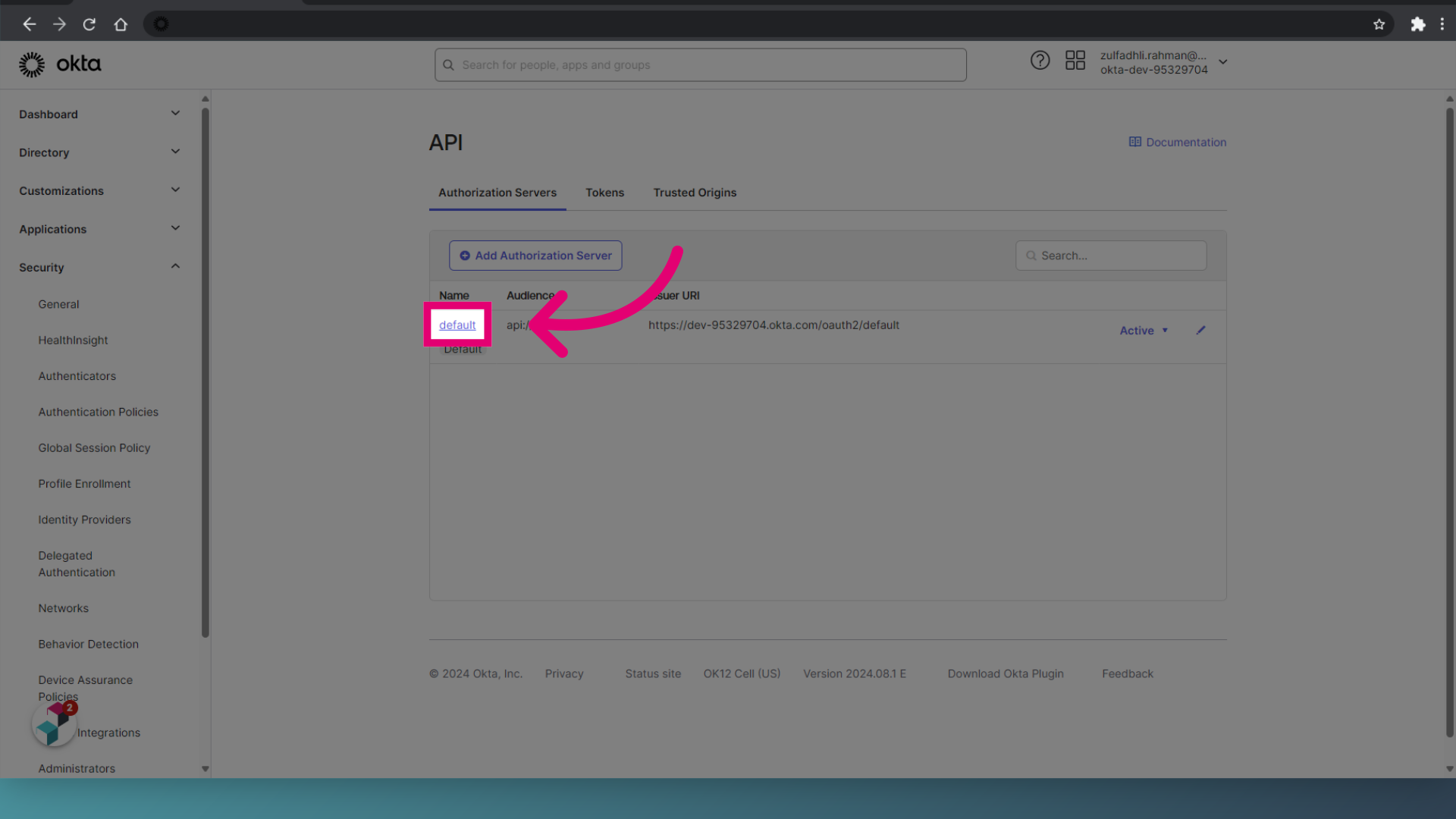This screenshot has width=1456, height=819.
Task: Click the browser forward arrow
Action: pos(59,24)
